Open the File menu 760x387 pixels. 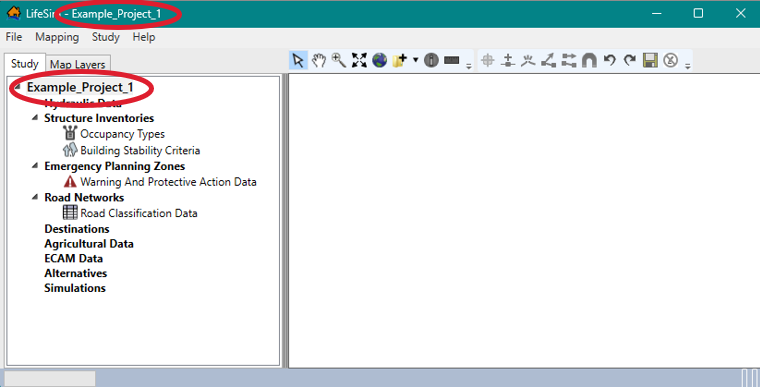coord(14,37)
